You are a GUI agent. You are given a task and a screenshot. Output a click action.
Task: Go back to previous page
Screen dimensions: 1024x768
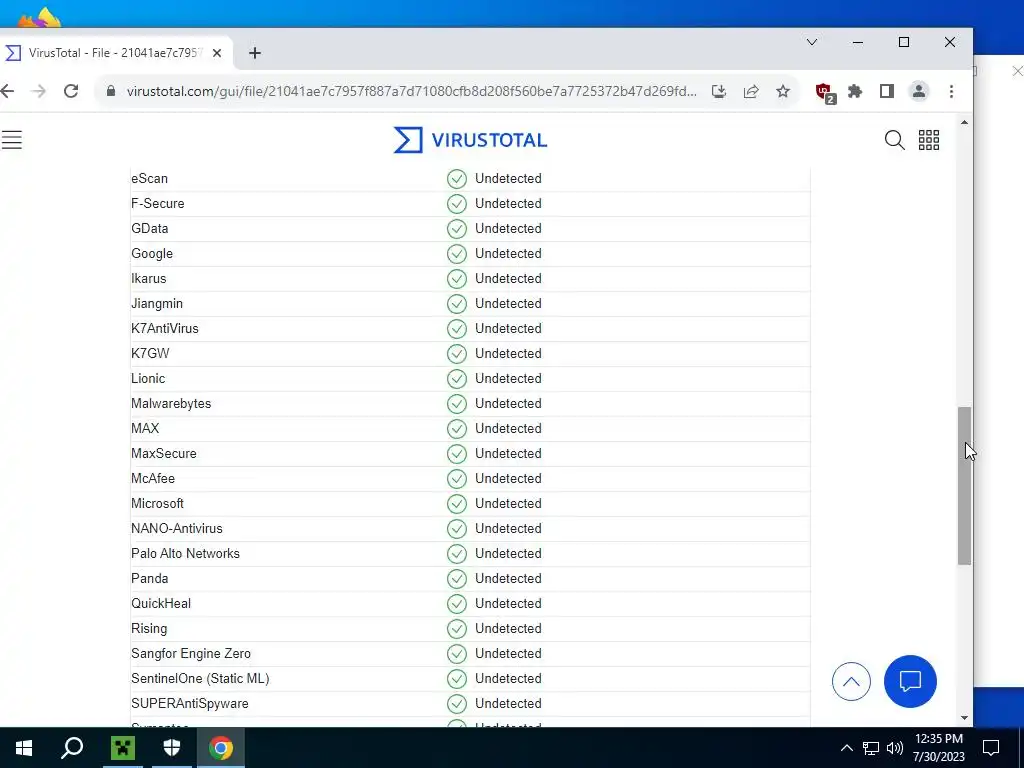[x=7, y=91]
